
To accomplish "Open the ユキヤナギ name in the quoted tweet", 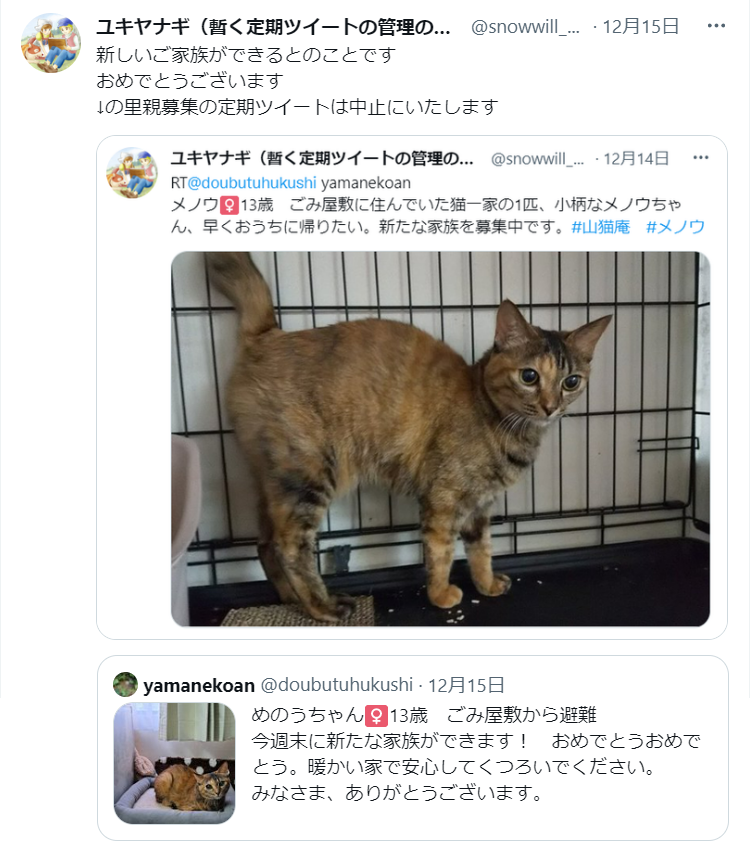I will 322,159.
